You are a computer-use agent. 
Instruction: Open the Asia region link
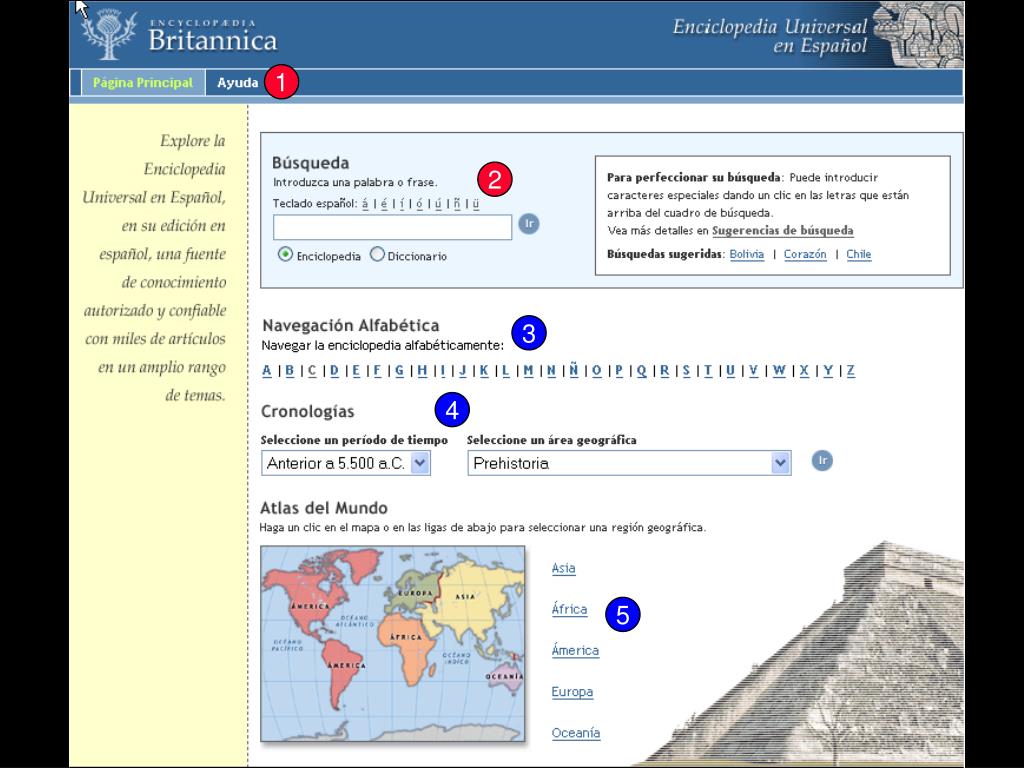[564, 568]
